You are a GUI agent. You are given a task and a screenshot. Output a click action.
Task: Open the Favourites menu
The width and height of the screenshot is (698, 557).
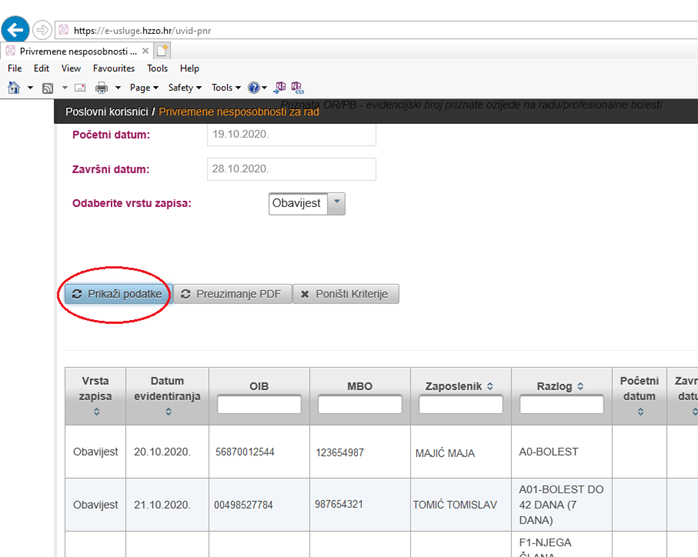[113, 68]
